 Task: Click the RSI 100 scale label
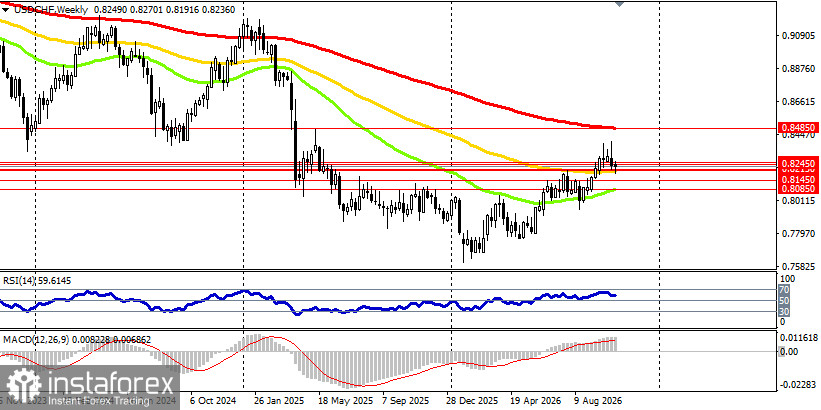pyautogui.click(x=788, y=279)
